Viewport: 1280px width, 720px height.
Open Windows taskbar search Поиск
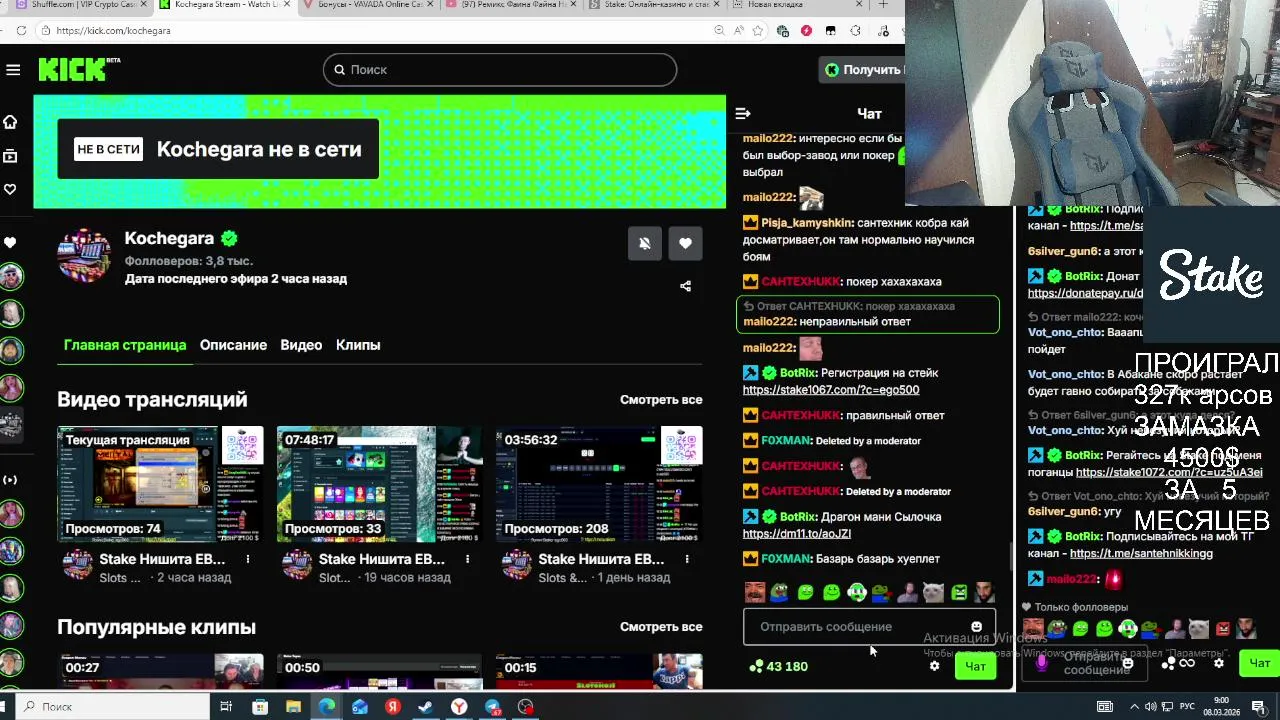113,707
